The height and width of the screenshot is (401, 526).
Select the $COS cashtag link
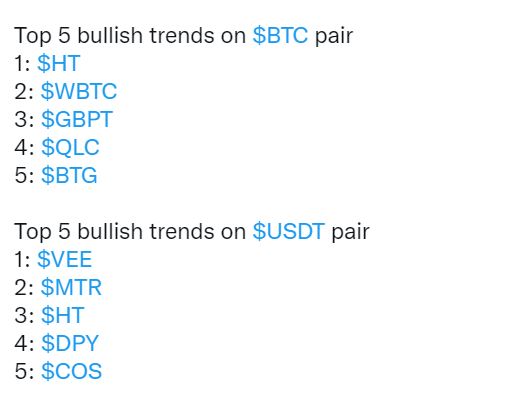click(x=71, y=371)
